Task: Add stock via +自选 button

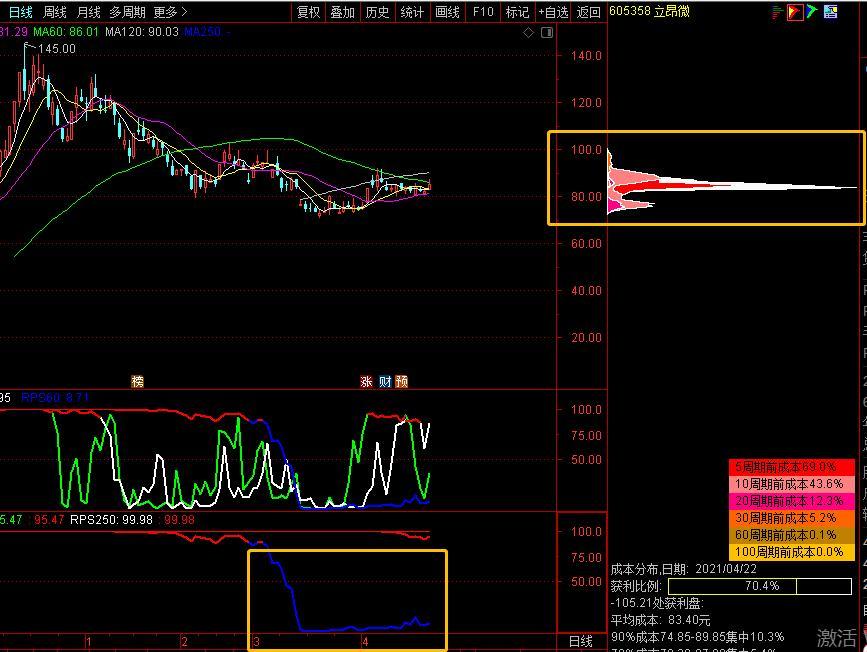Action: [553, 12]
